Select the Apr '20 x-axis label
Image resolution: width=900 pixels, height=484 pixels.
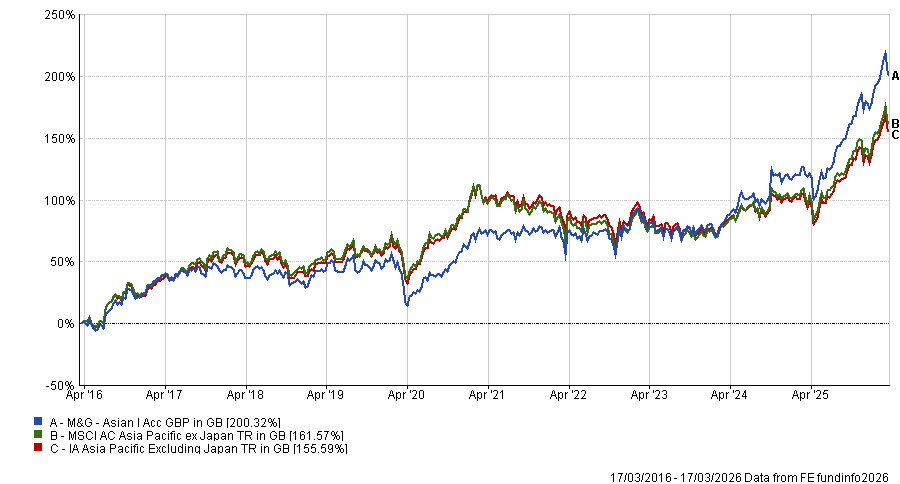tap(407, 395)
